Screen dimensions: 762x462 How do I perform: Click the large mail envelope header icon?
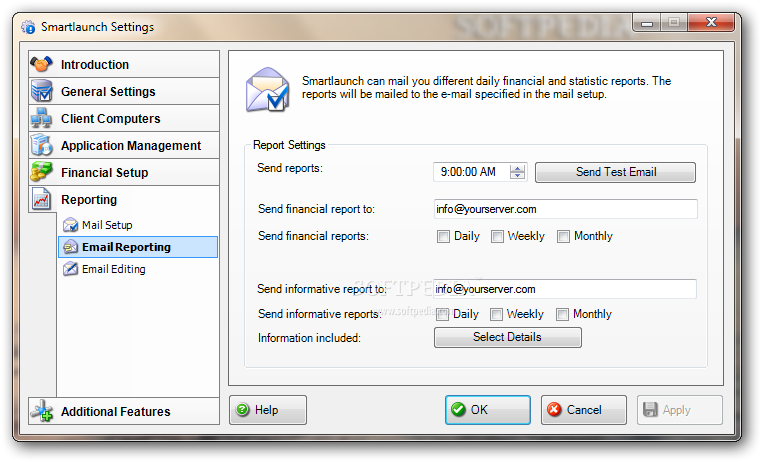[x=267, y=90]
